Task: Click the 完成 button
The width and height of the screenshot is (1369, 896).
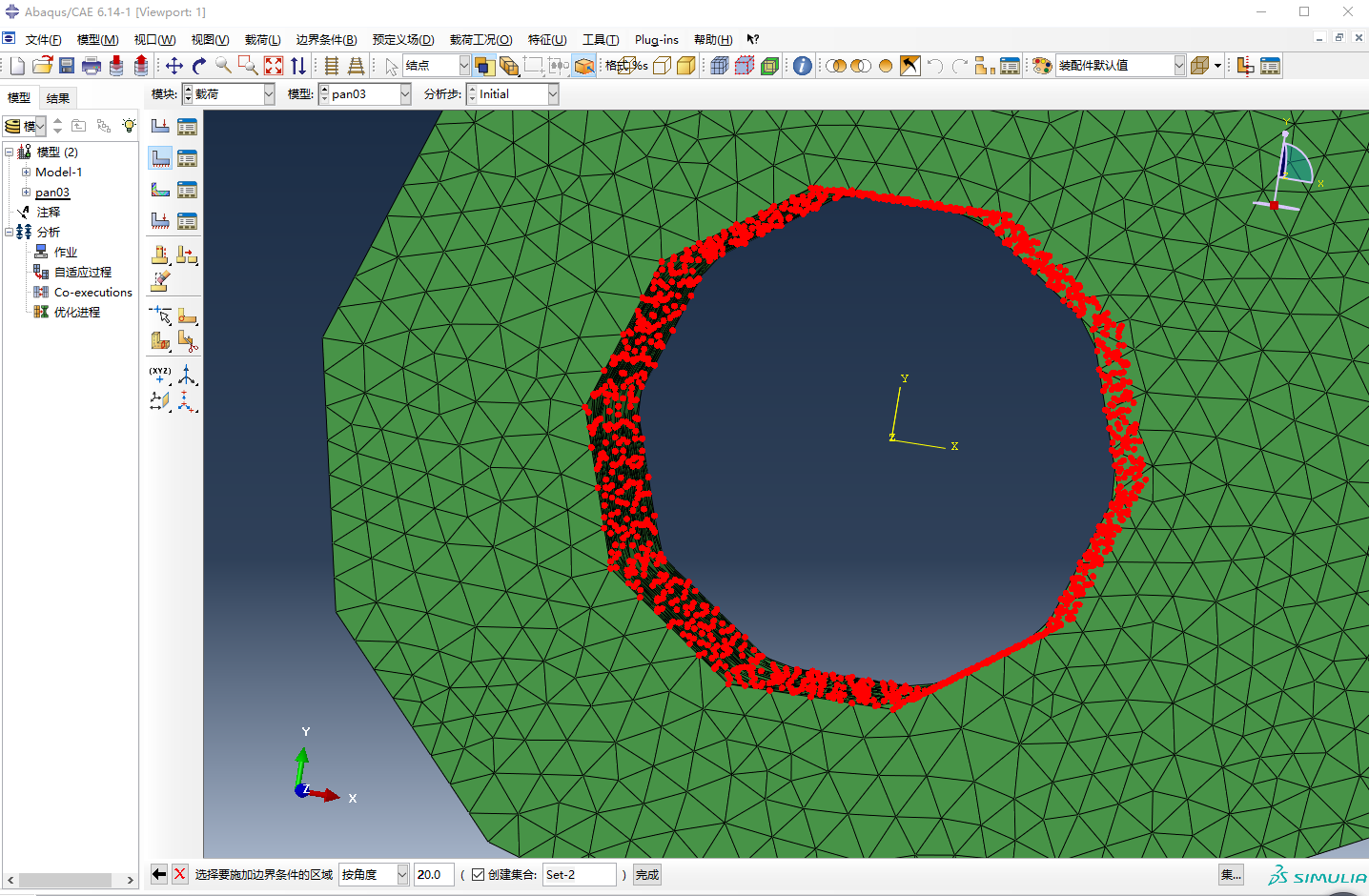Action: point(646,874)
